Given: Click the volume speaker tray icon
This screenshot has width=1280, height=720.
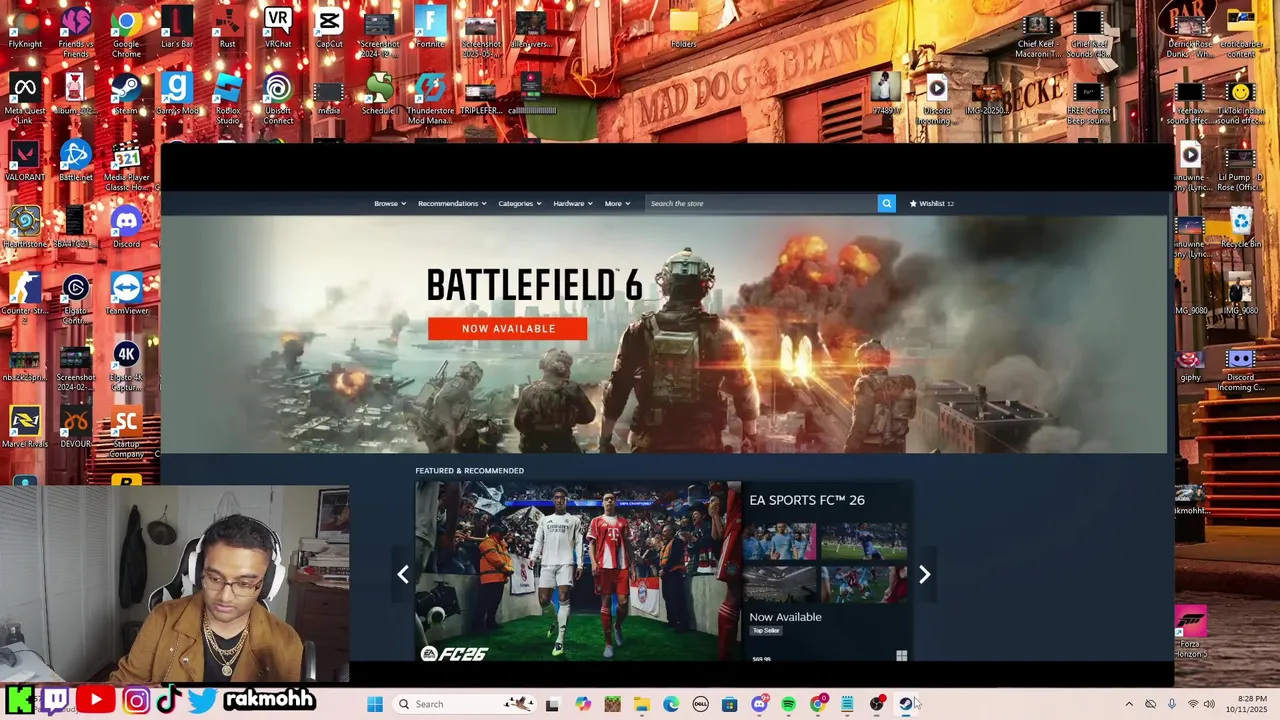Looking at the screenshot, I should click(1209, 704).
